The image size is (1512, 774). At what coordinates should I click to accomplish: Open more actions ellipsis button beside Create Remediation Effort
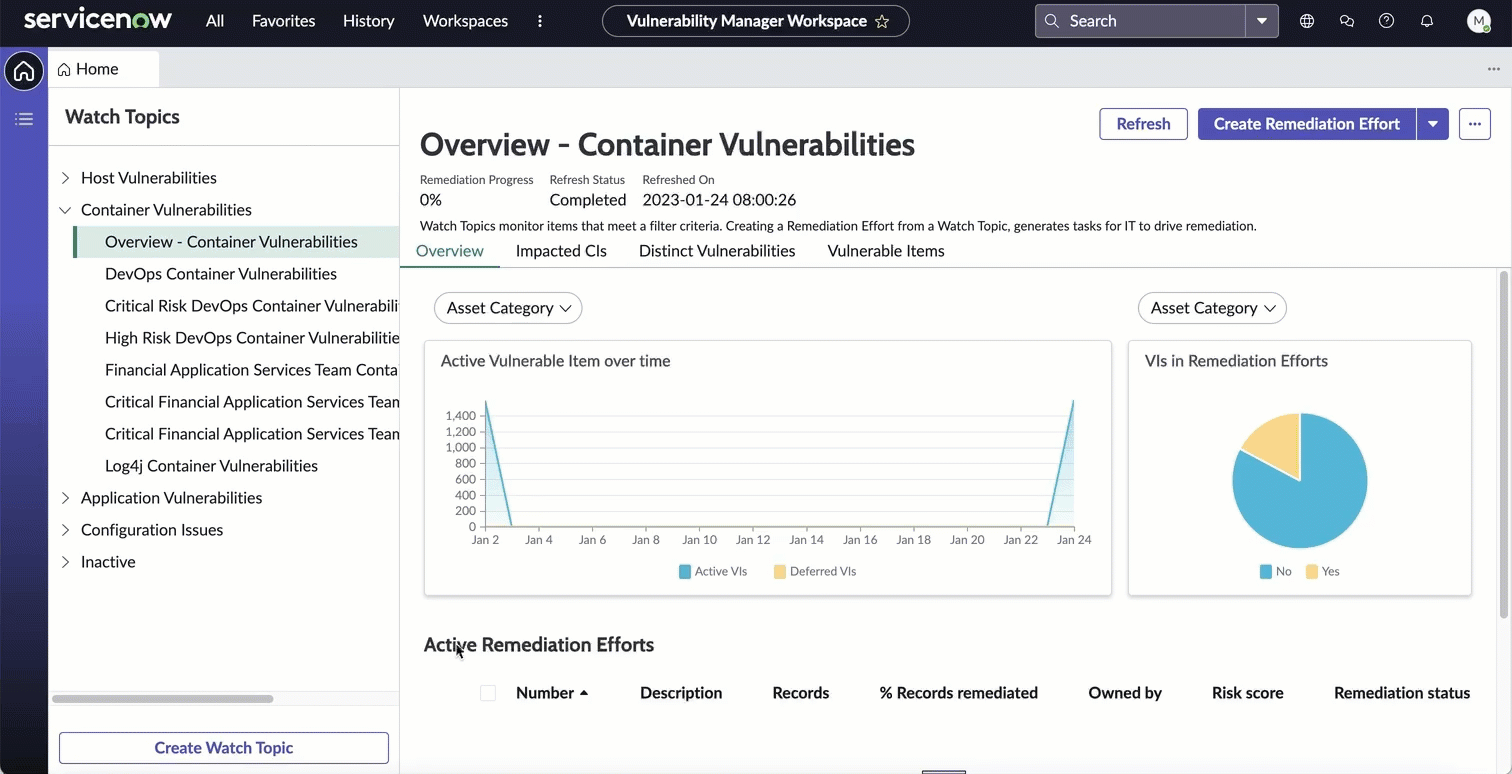pos(1475,124)
